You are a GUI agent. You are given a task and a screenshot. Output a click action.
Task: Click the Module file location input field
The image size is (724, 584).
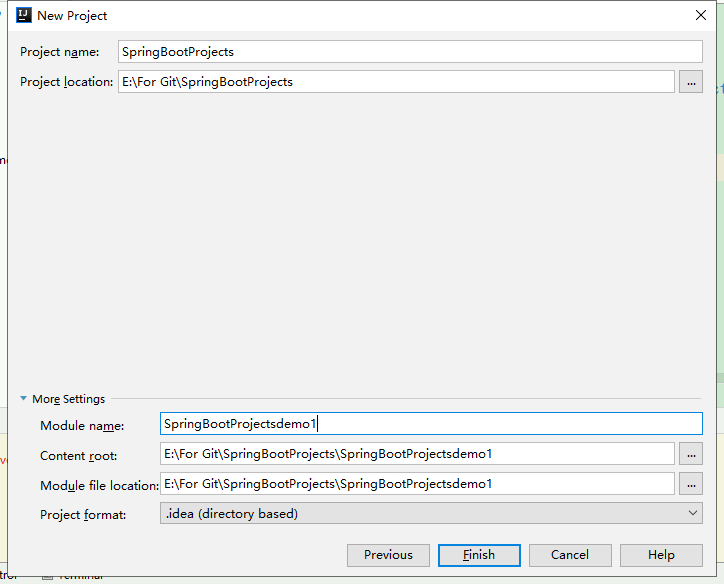click(417, 484)
